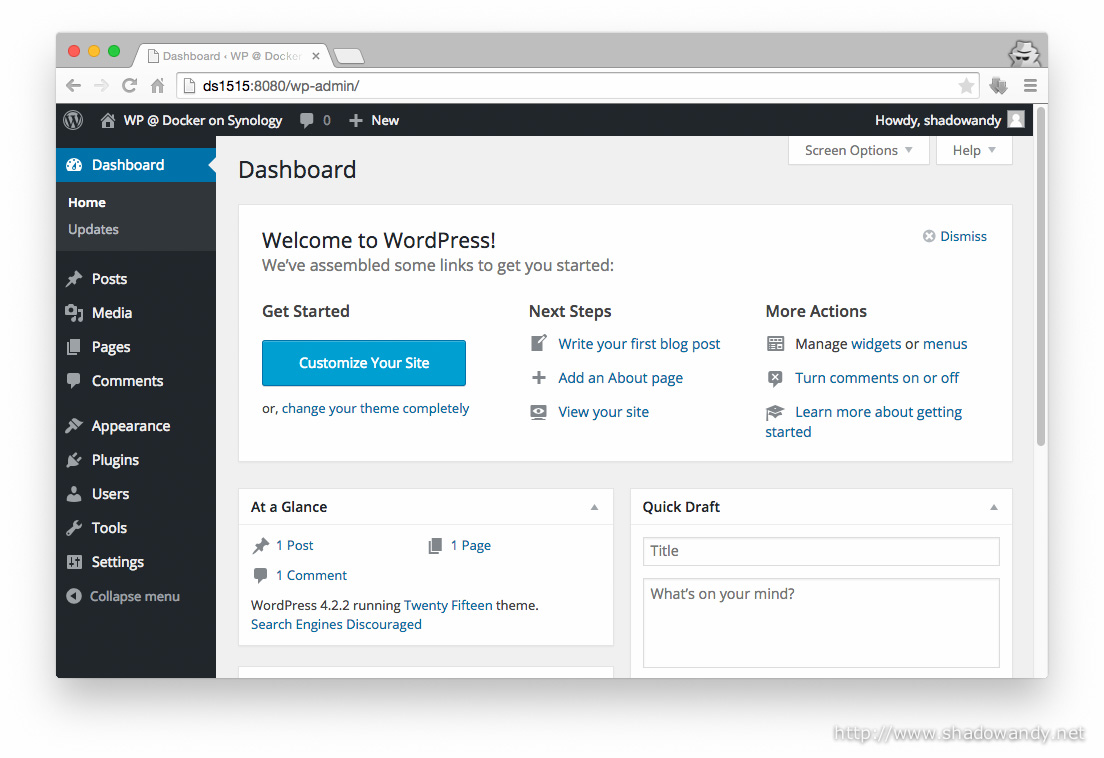Click the browser forward arrow
The image size is (1104, 758).
101,86
